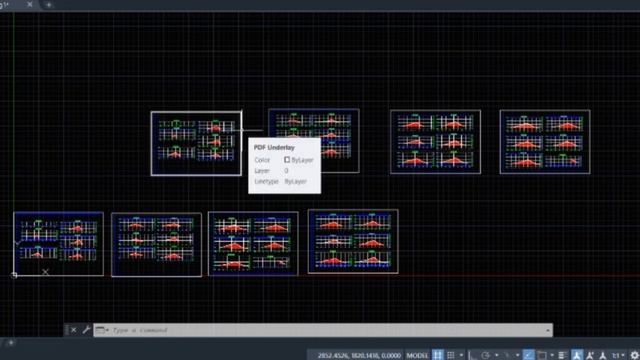Select fourth PDF underlay in bottom row

(353, 241)
